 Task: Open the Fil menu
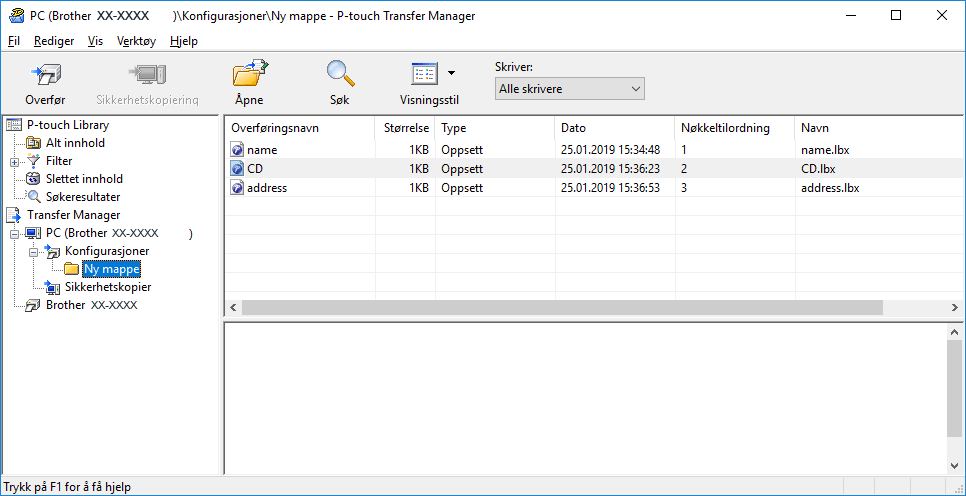tap(14, 41)
